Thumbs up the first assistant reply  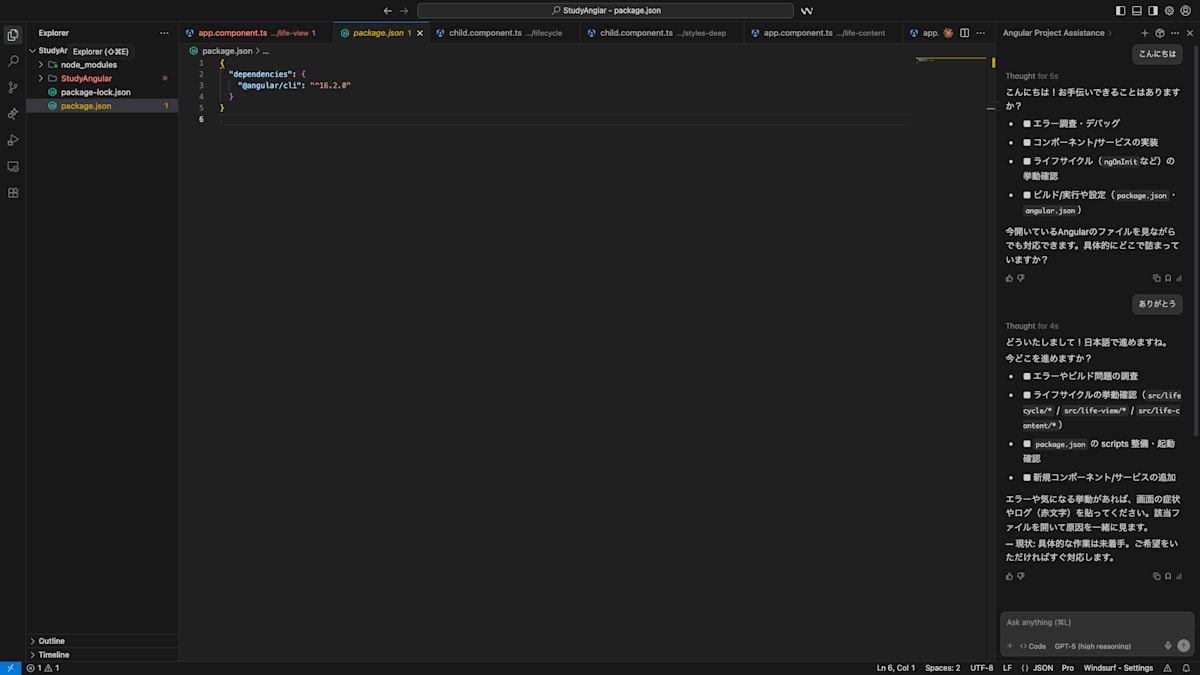(x=1009, y=278)
